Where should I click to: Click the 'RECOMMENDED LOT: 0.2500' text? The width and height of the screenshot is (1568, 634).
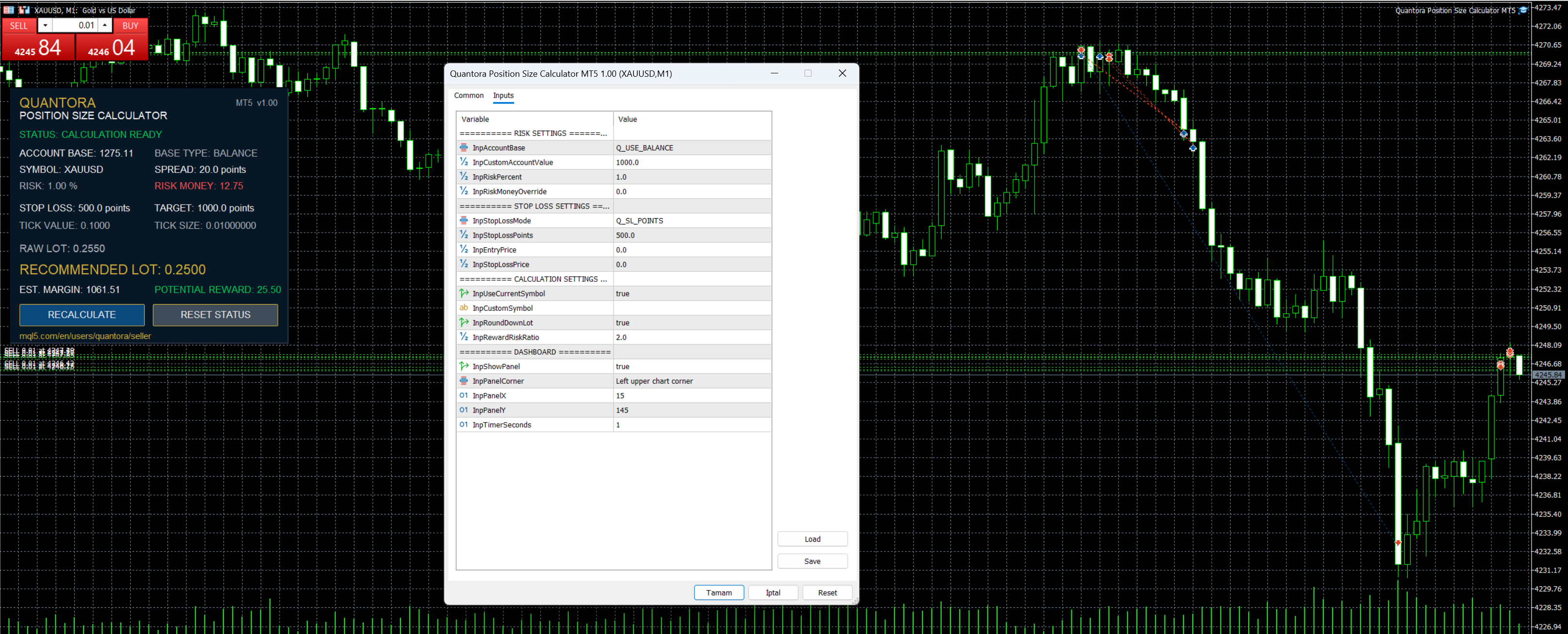[x=113, y=270]
